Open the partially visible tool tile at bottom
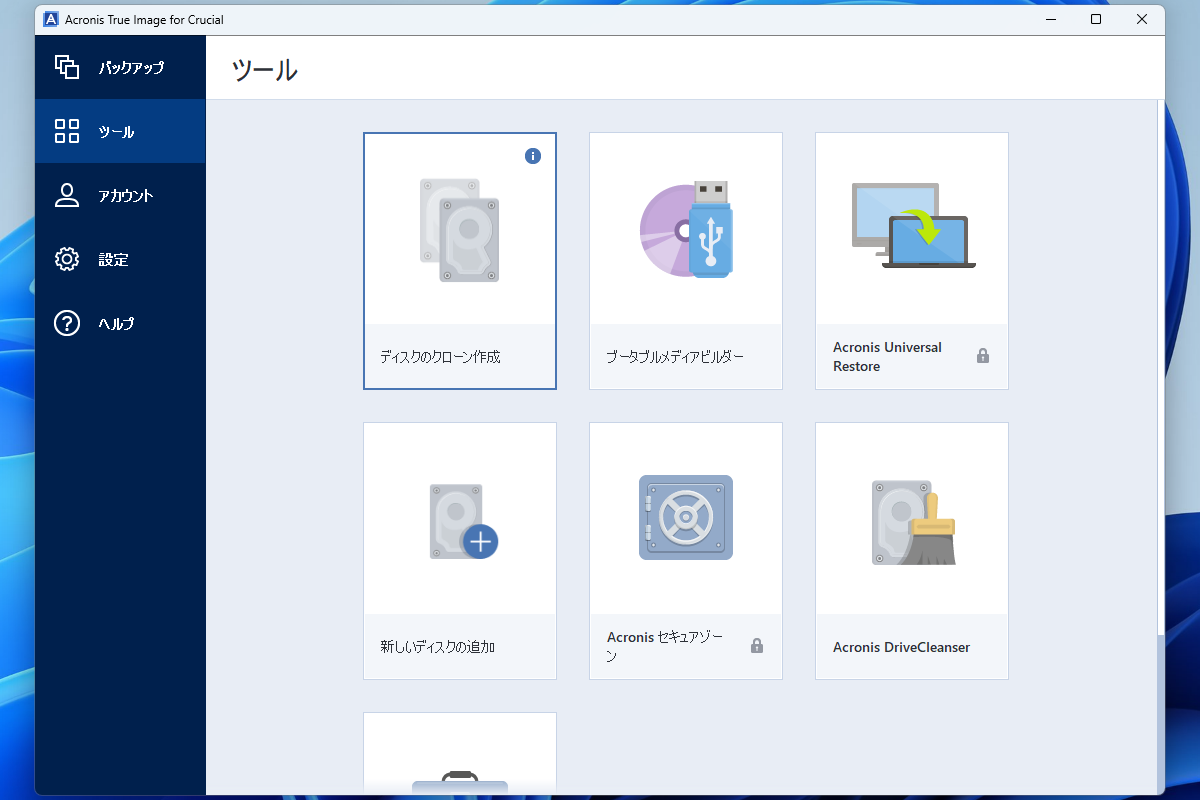The width and height of the screenshot is (1200, 800). click(459, 755)
